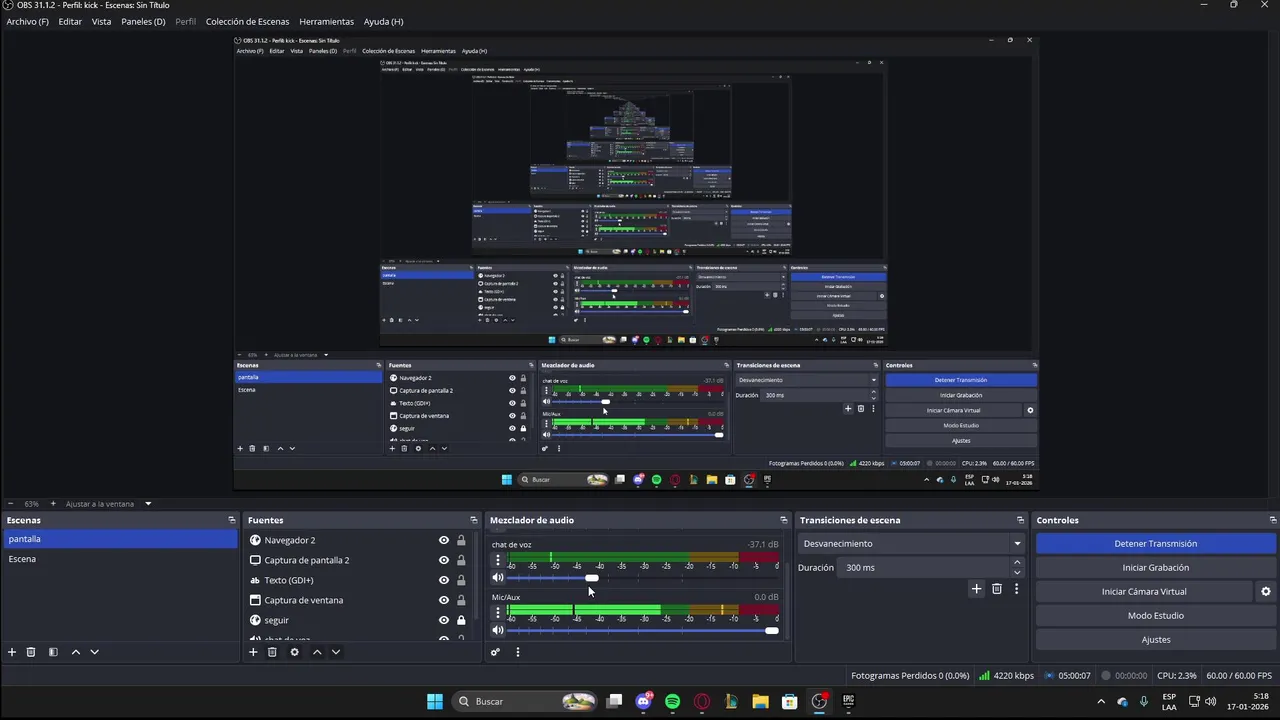Image resolution: width=1280 pixels, height=720 pixels.
Task: Show hidden system tray icons chevron
Action: 1101,701
